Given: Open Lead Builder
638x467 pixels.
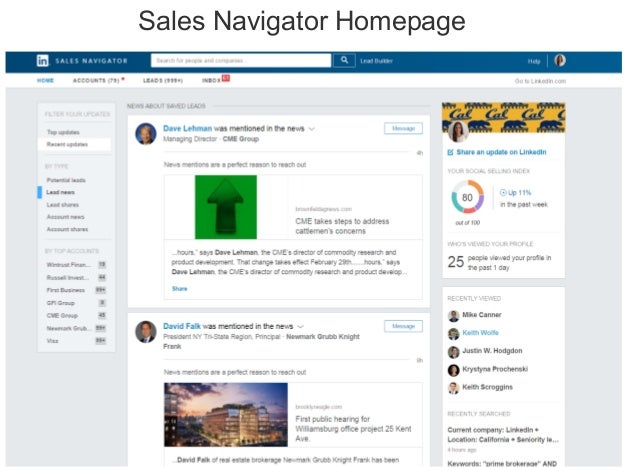Looking at the screenshot, I should [376, 61].
